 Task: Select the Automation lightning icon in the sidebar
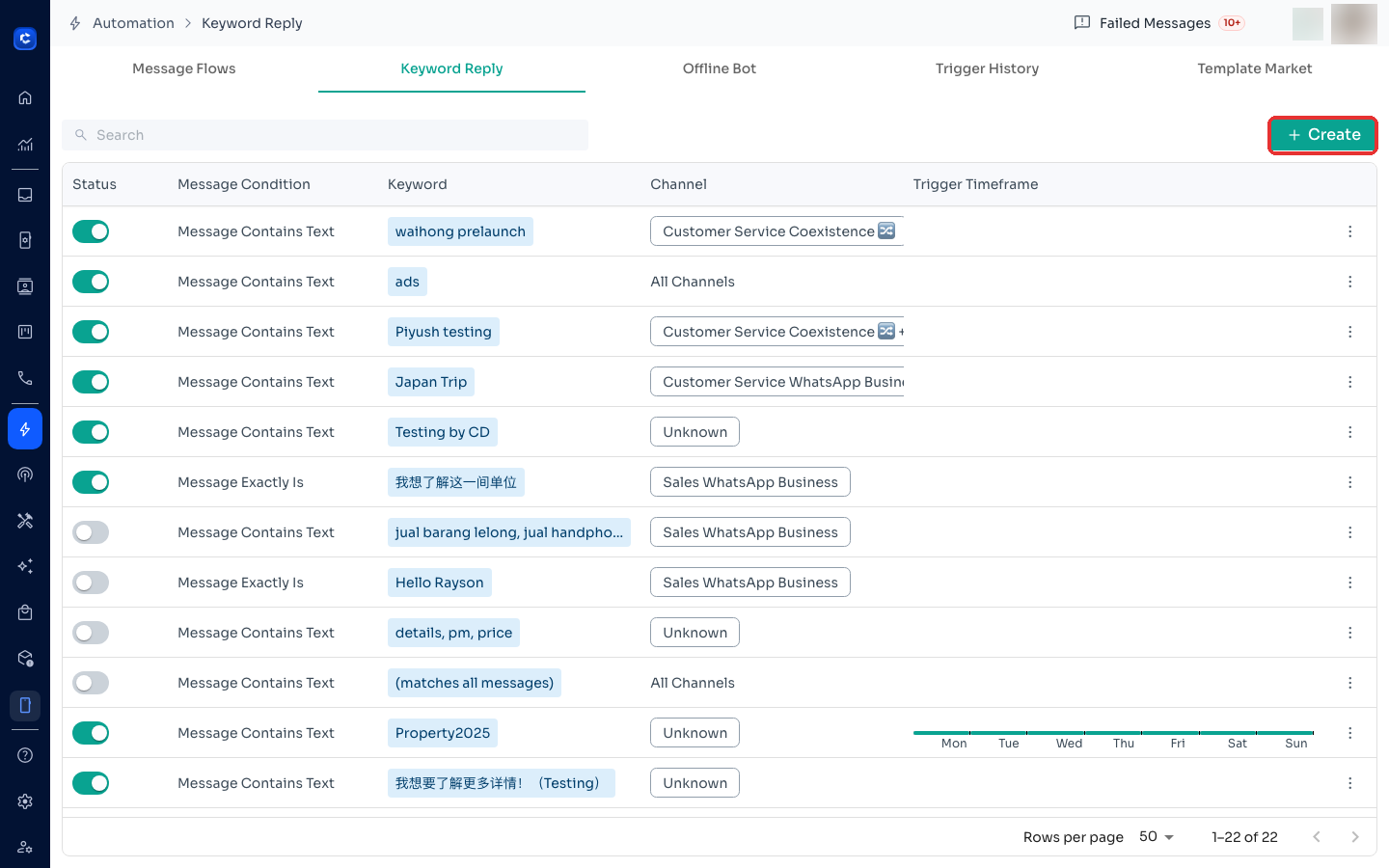(x=25, y=429)
